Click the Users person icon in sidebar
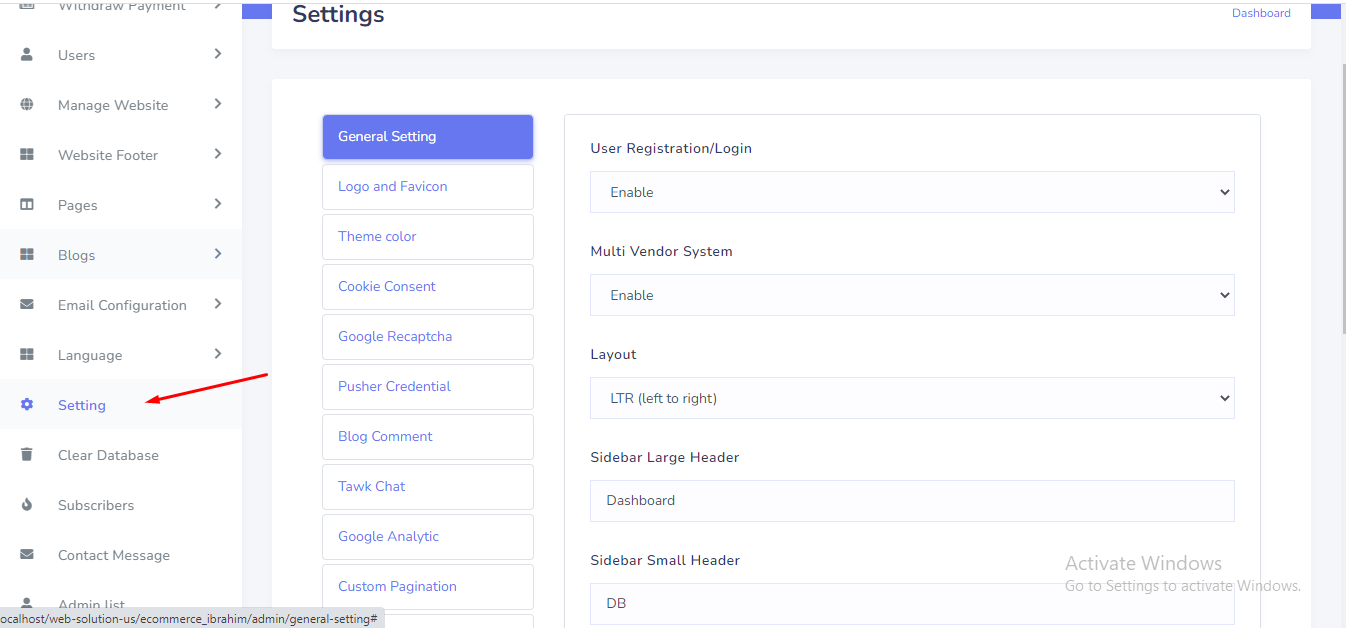The height and width of the screenshot is (628, 1346). coord(27,55)
